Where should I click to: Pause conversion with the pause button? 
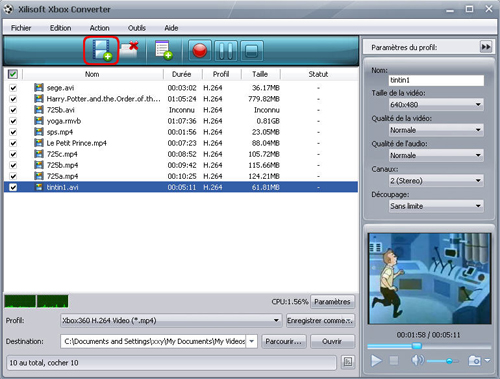pyautogui.click(x=226, y=51)
